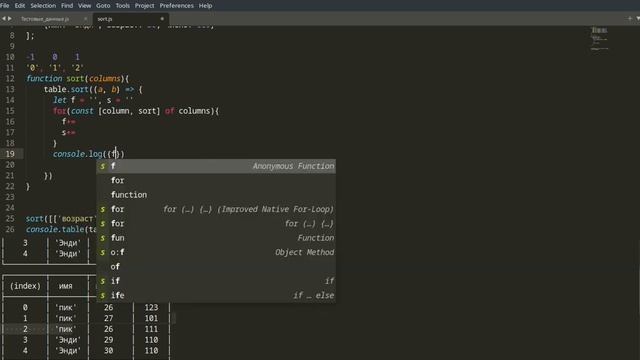
Task: Click the 'let f' declaration line
Action: point(93,100)
